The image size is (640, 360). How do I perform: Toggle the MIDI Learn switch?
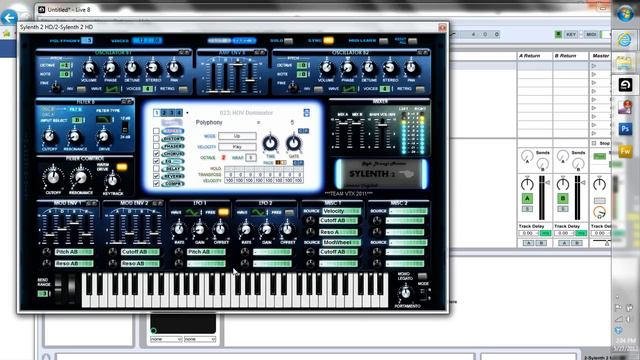383,41
